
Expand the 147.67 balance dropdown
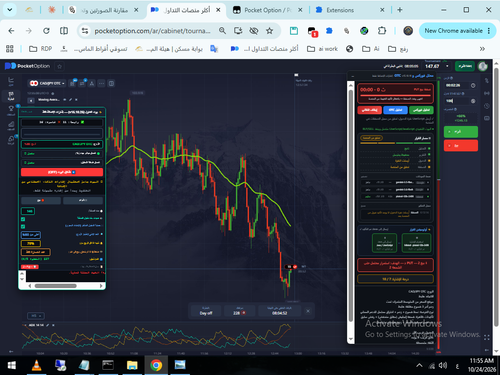[447, 66]
